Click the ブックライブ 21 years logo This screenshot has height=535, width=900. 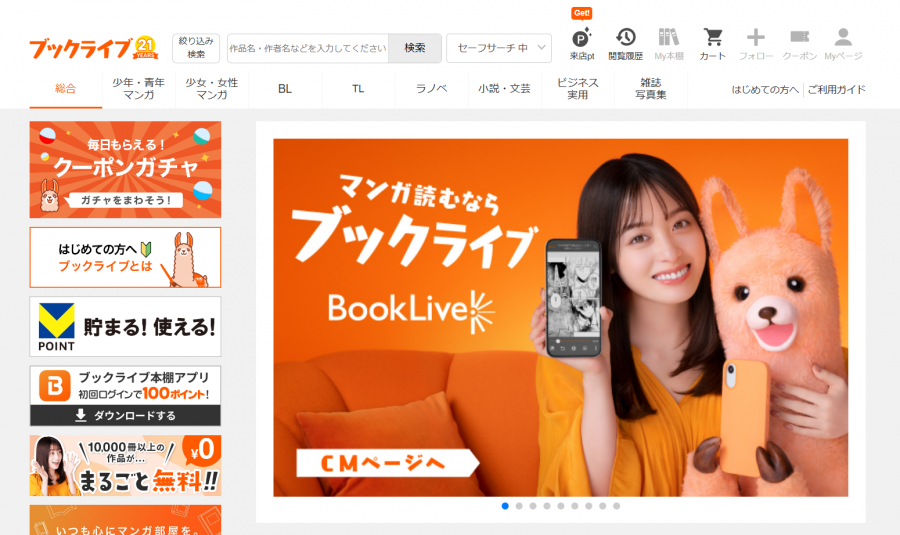(94, 48)
